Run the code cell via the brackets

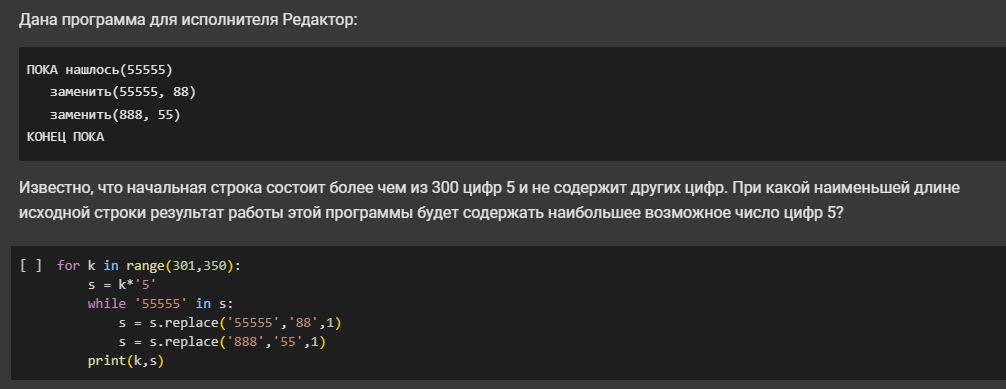click(x=31, y=265)
